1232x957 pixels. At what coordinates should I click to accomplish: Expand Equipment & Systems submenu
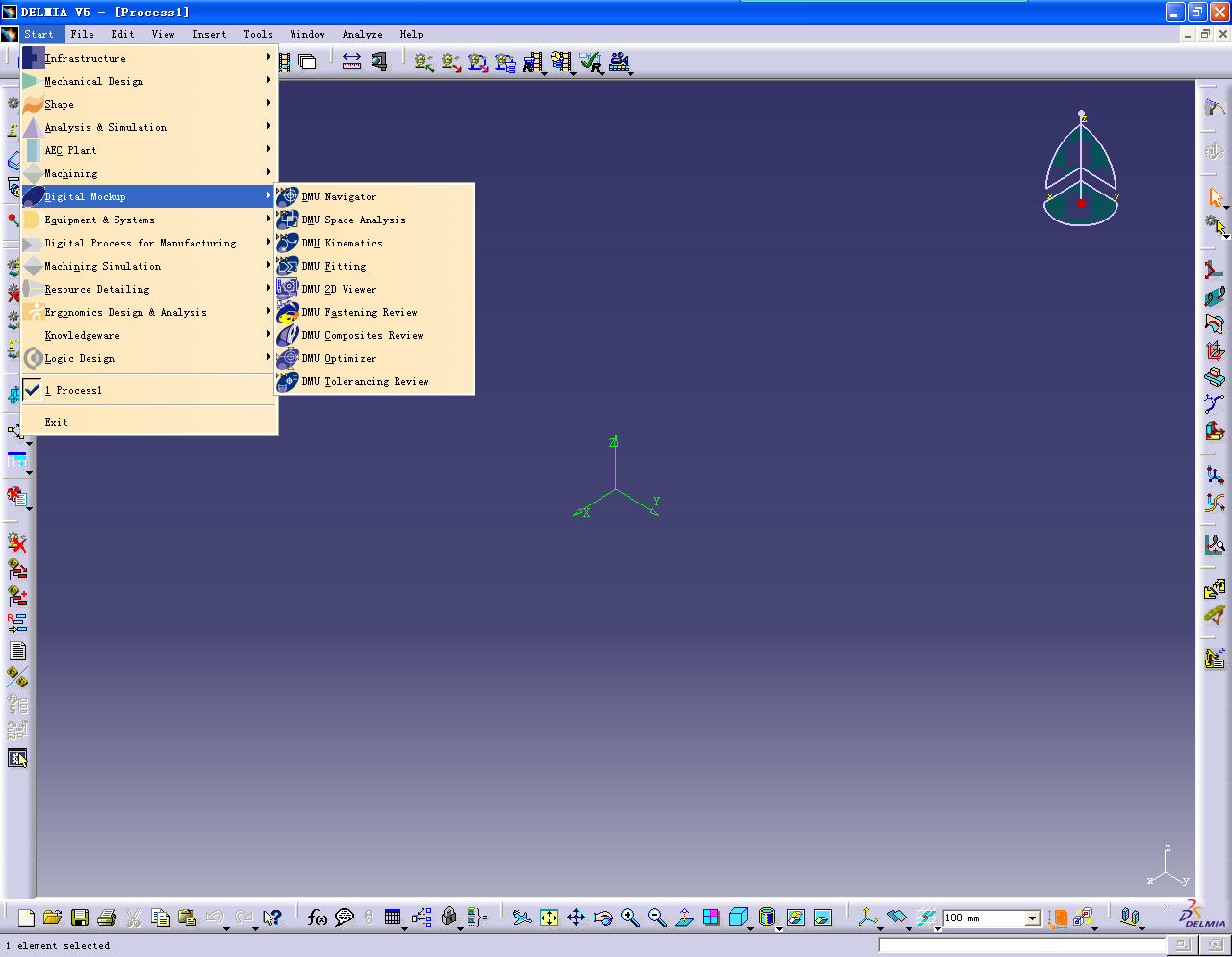(149, 220)
